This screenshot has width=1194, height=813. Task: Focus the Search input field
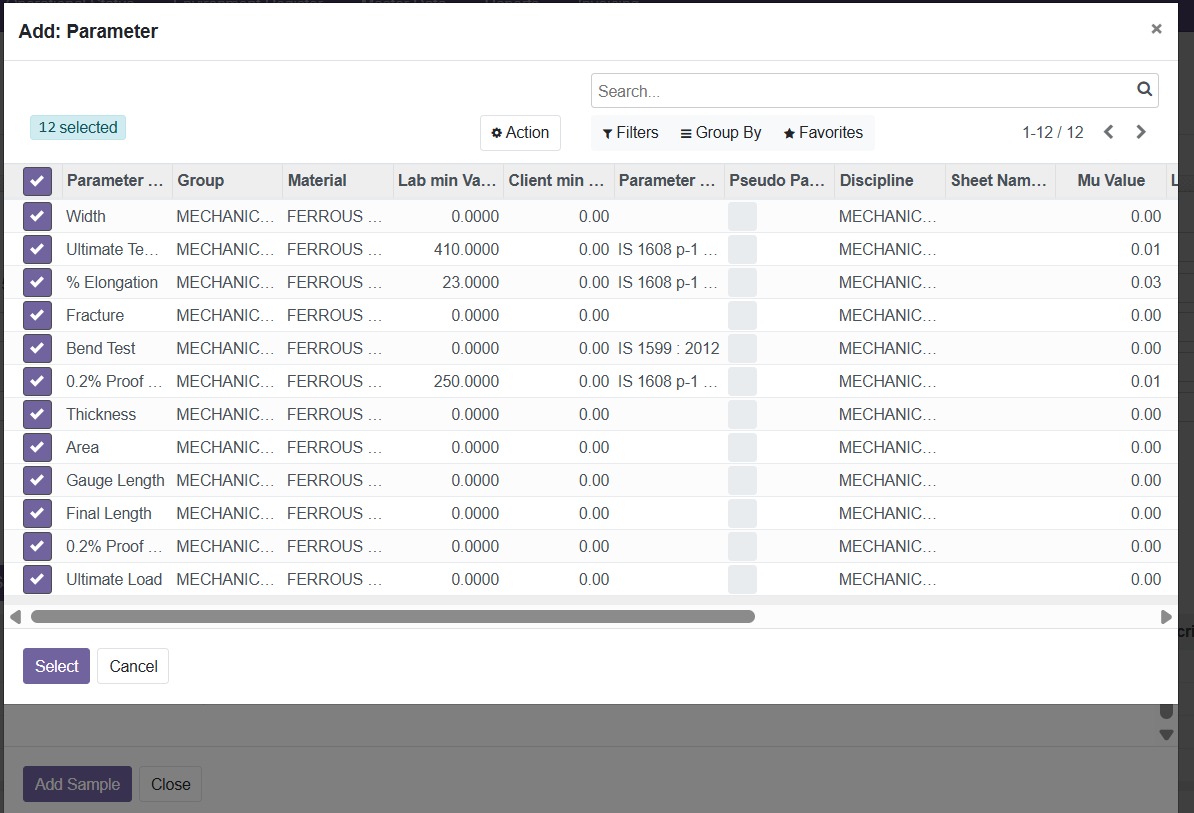860,91
